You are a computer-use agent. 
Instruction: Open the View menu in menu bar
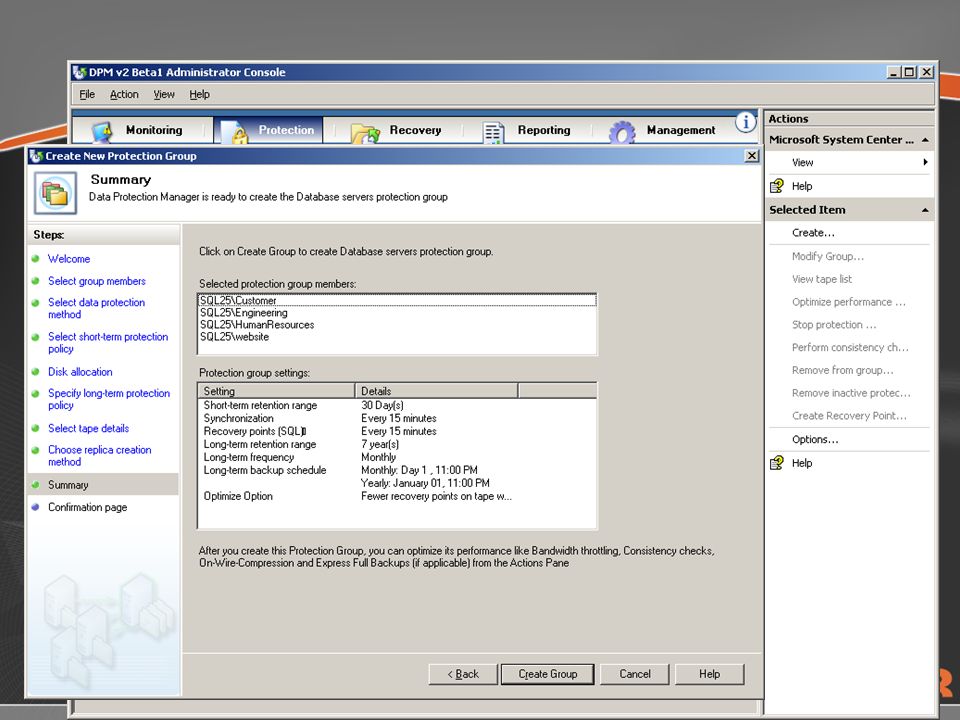click(163, 94)
